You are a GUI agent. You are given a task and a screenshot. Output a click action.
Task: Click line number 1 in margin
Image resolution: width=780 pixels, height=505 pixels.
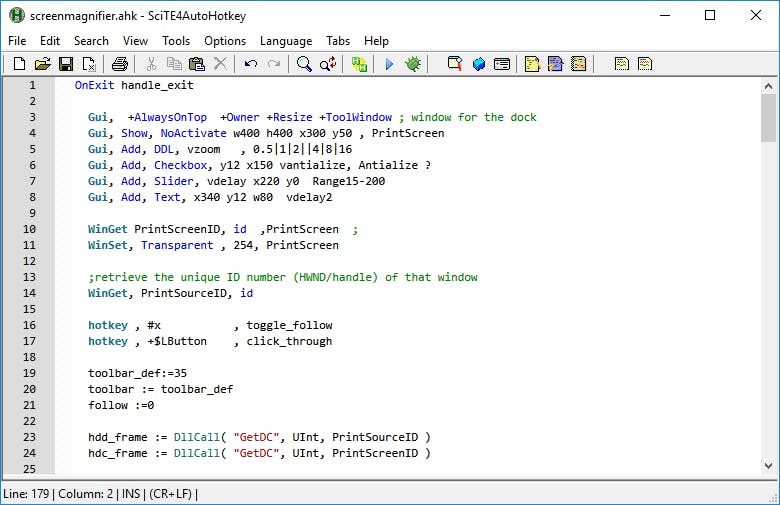pos(32,85)
